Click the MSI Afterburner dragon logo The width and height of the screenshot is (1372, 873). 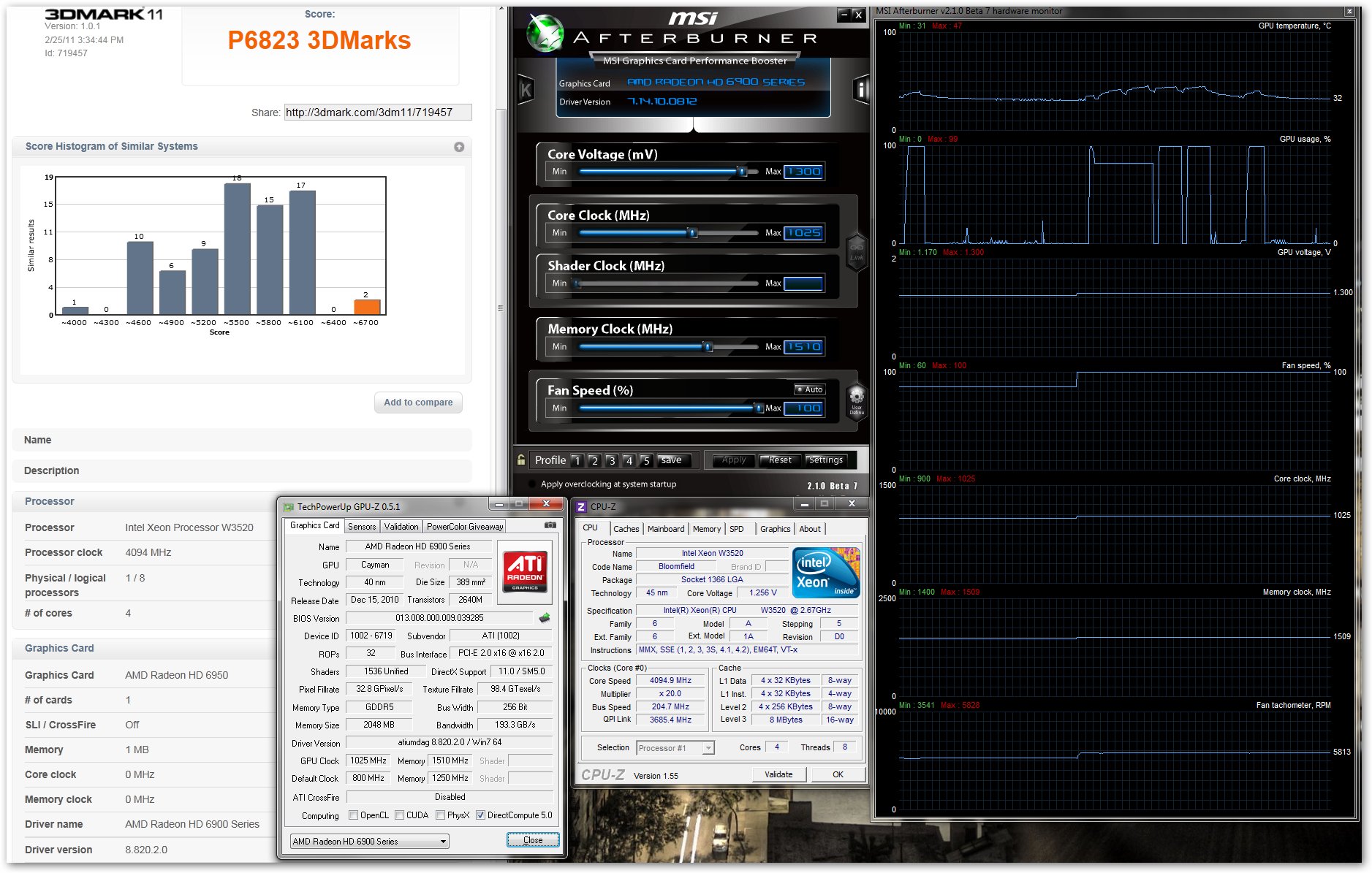click(x=545, y=33)
